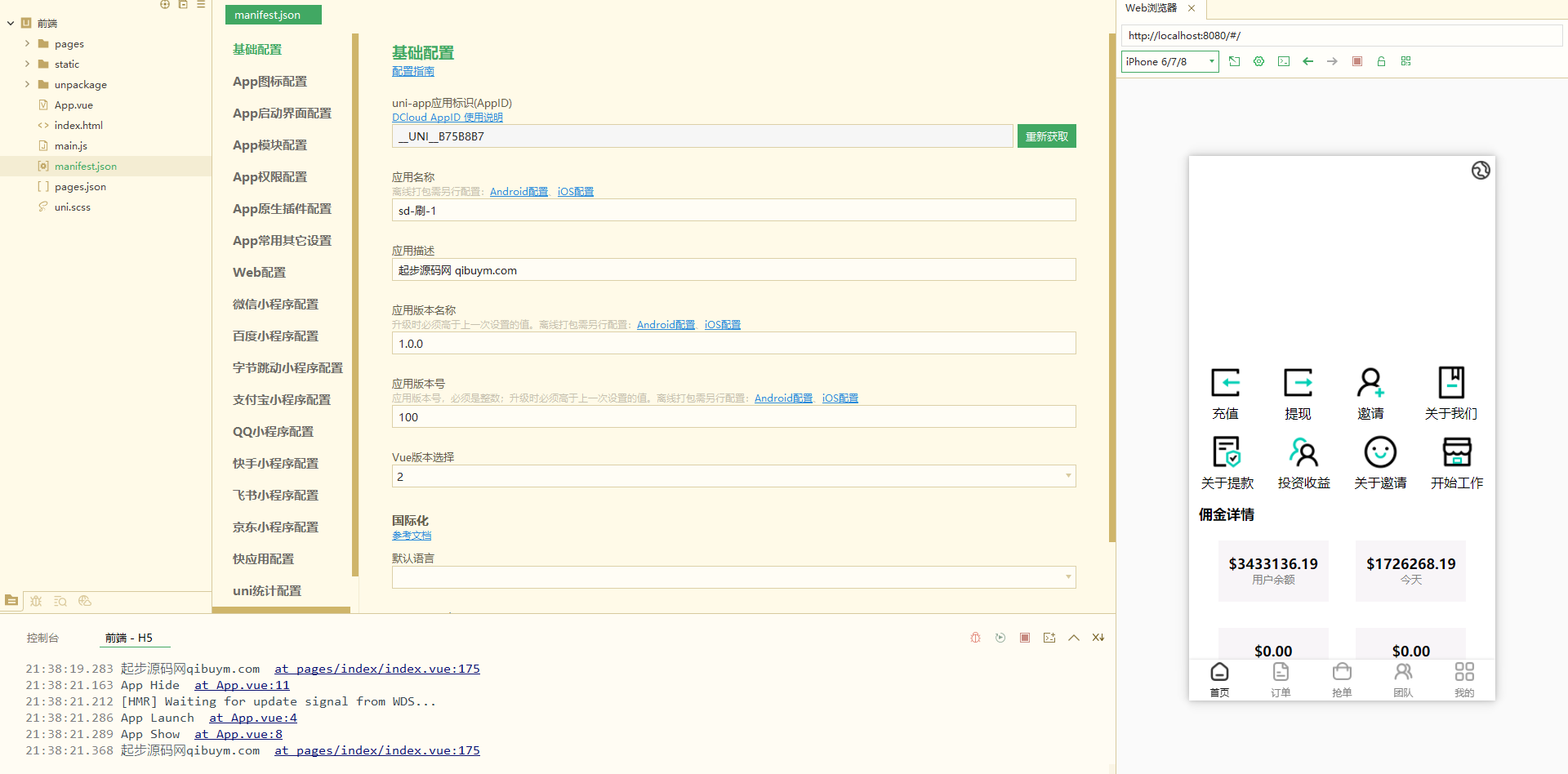Open the DCloud AppID 使用说明 link
The image size is (1568, 774).
tap(448, 118)
